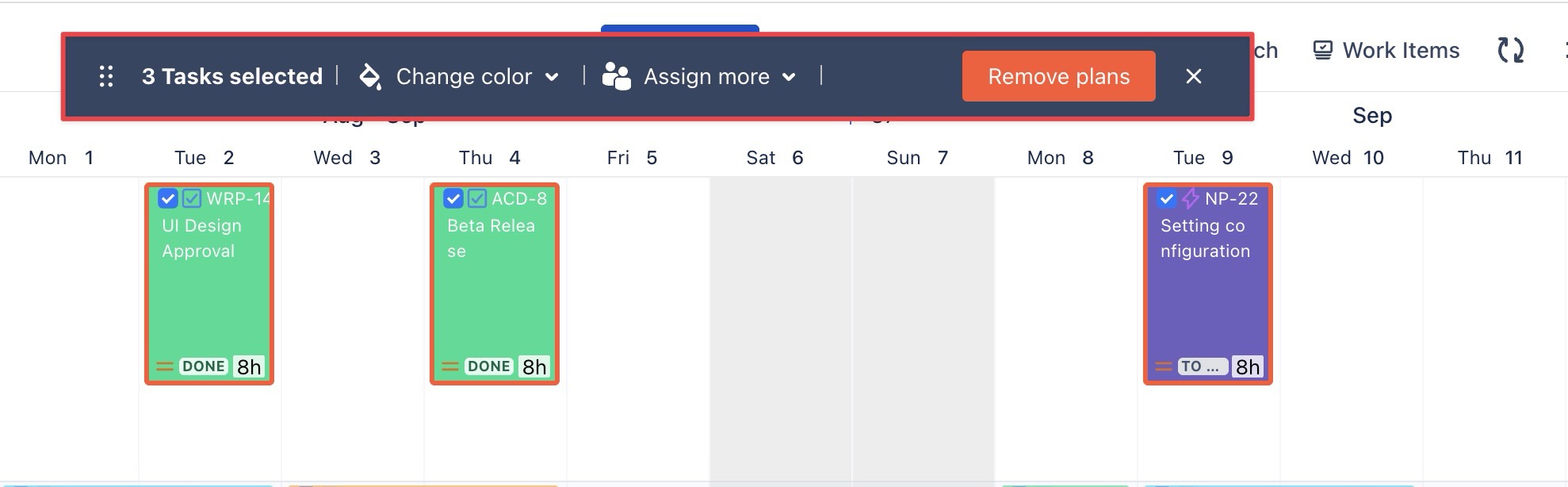Click the refresh sync arrows icon

(1510, 50)
